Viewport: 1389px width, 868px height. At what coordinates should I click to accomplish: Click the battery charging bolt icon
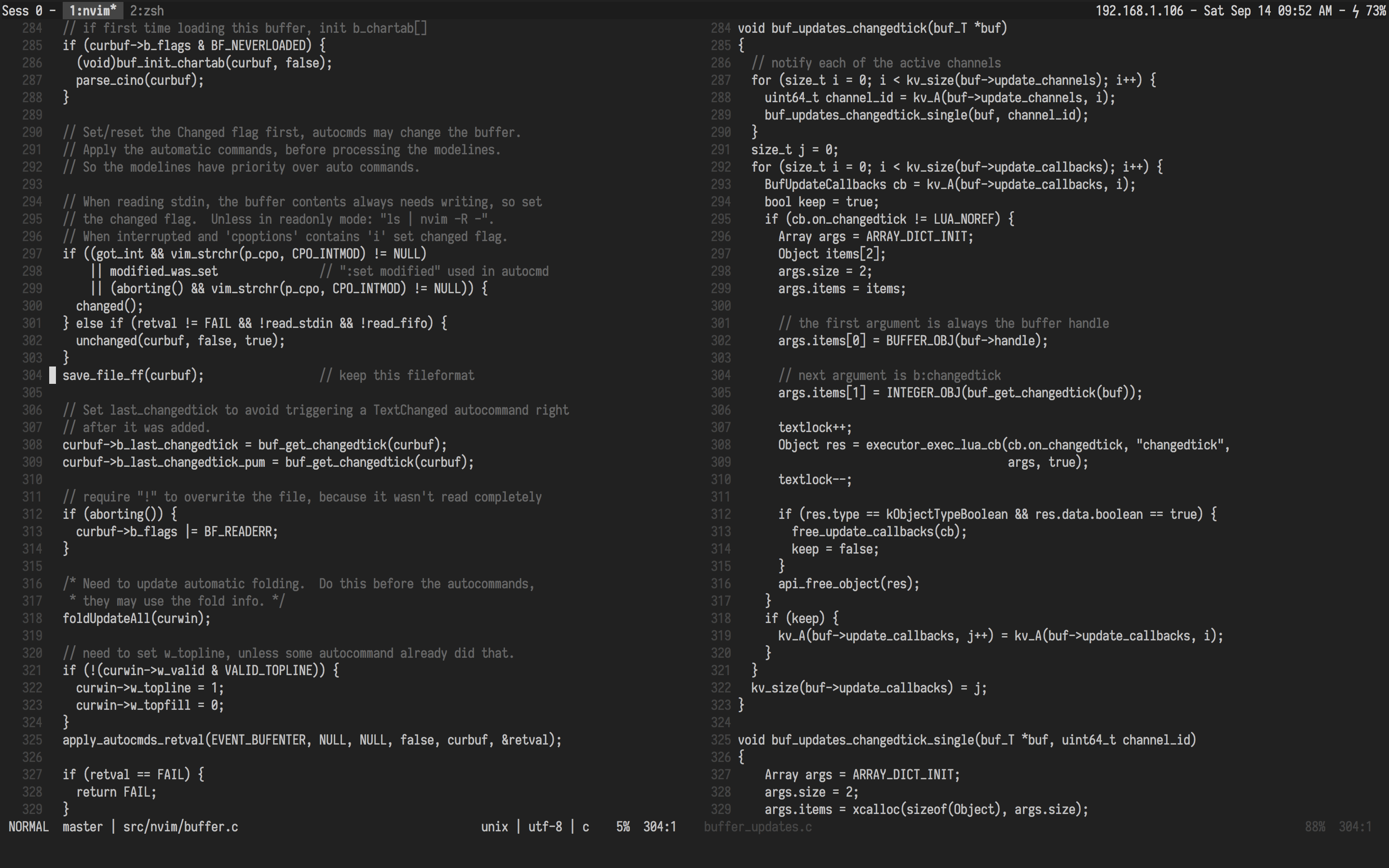pos(1356,10)
